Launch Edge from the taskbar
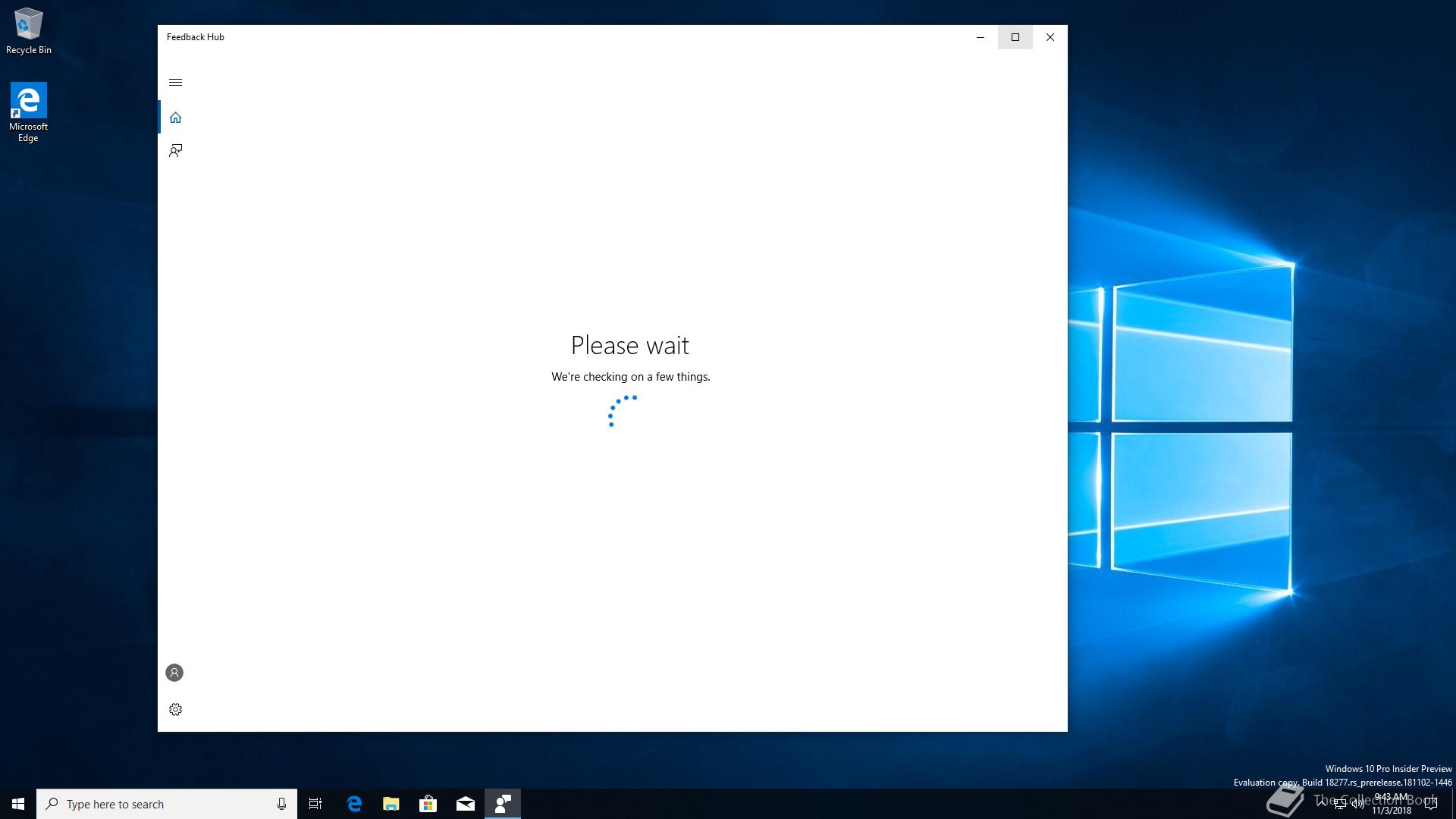The width and height of the screenshot is (1456, 819). (354, 804)
